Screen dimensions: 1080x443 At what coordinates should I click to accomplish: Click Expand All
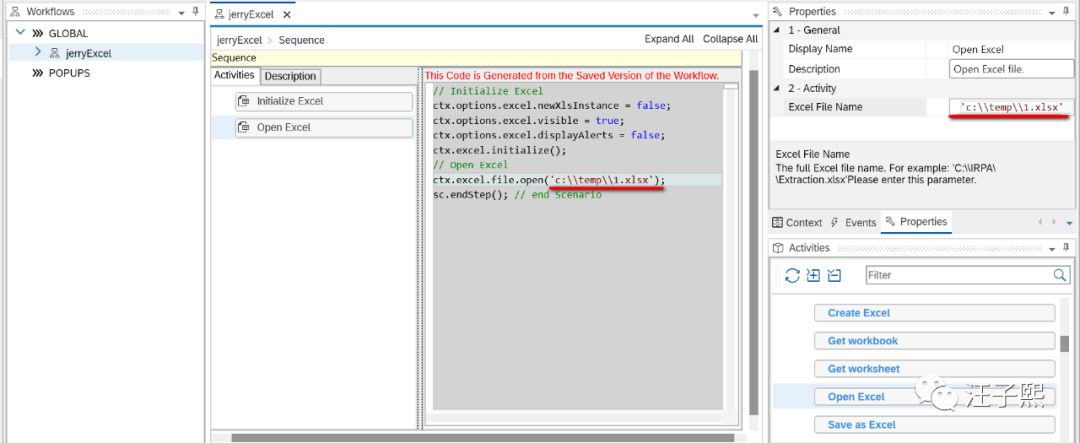(x=669, y=39)
